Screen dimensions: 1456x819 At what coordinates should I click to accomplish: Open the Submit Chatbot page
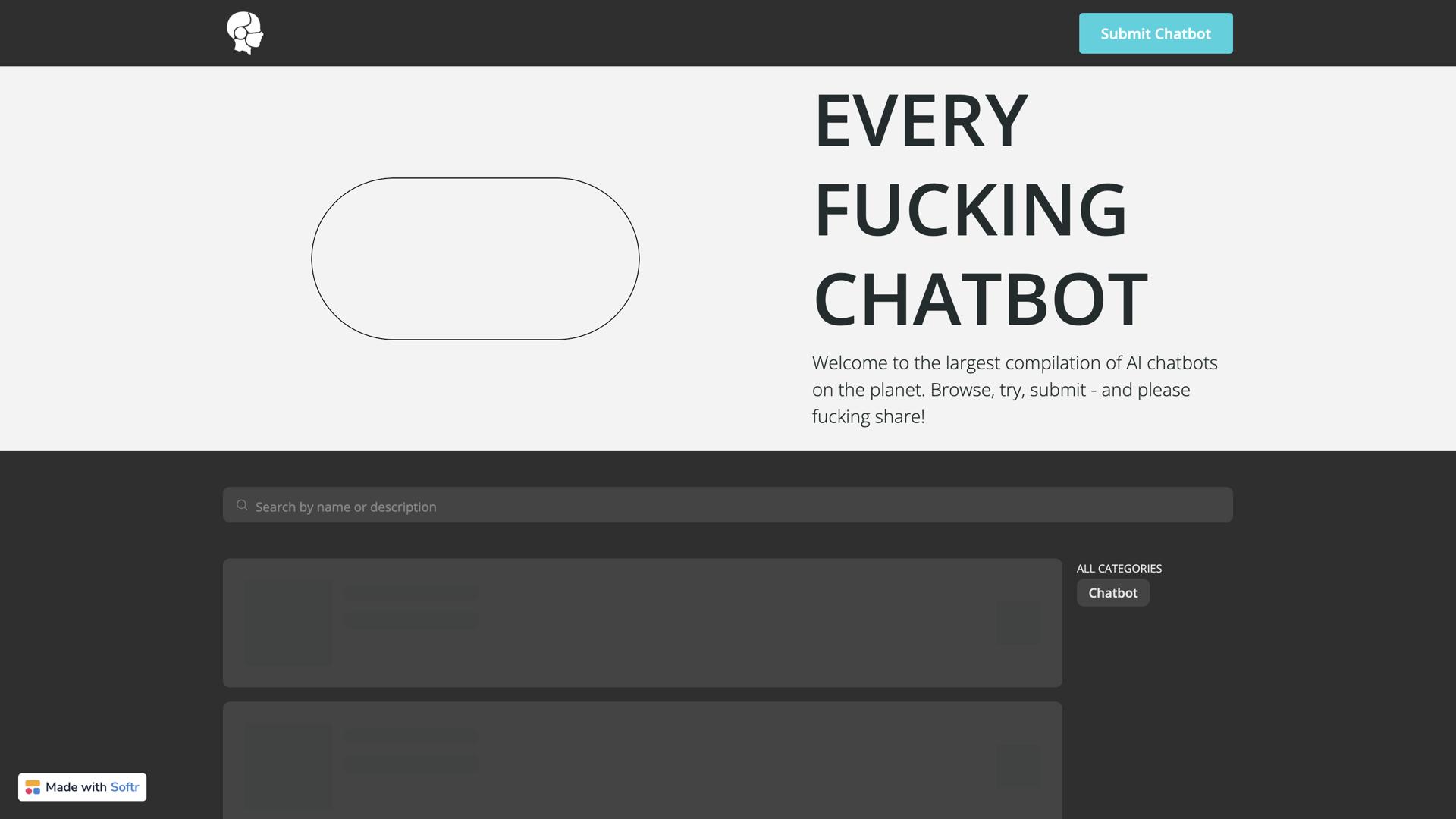(1155, 33)
